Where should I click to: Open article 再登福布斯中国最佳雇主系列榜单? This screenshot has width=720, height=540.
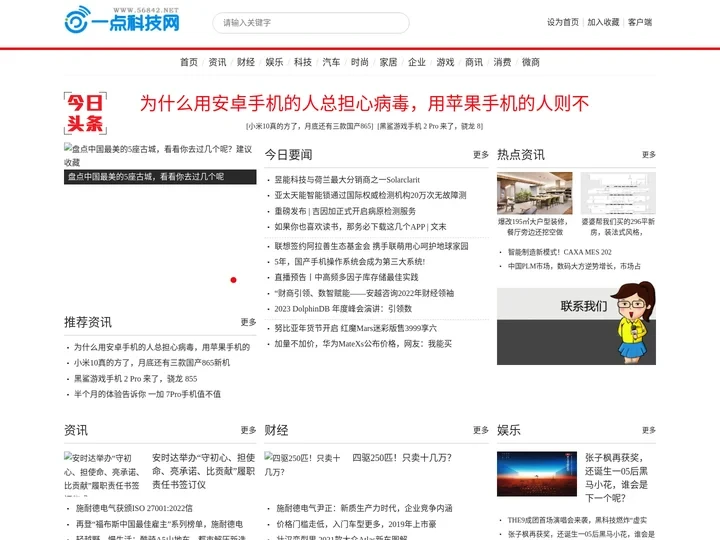(159, 524)
